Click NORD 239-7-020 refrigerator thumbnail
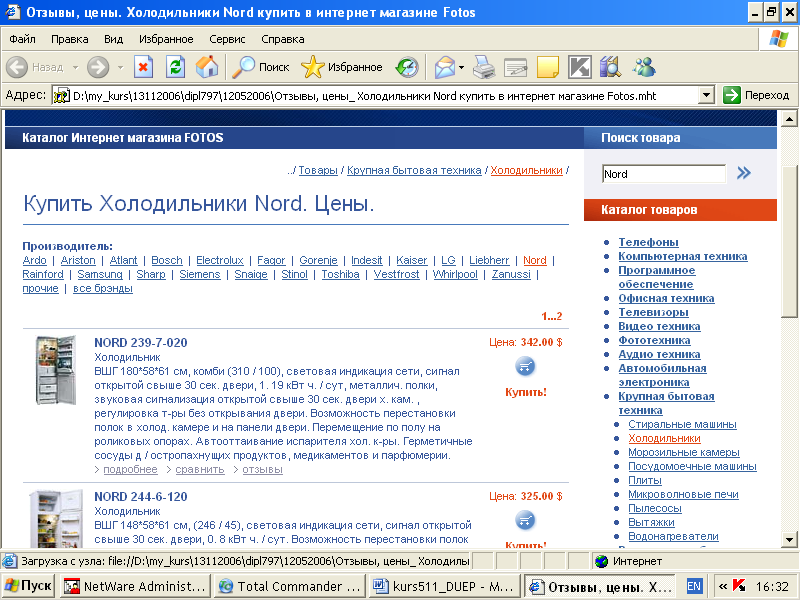Image resolution: width=800 pixels, height=600 pixels. pos(56,370)
